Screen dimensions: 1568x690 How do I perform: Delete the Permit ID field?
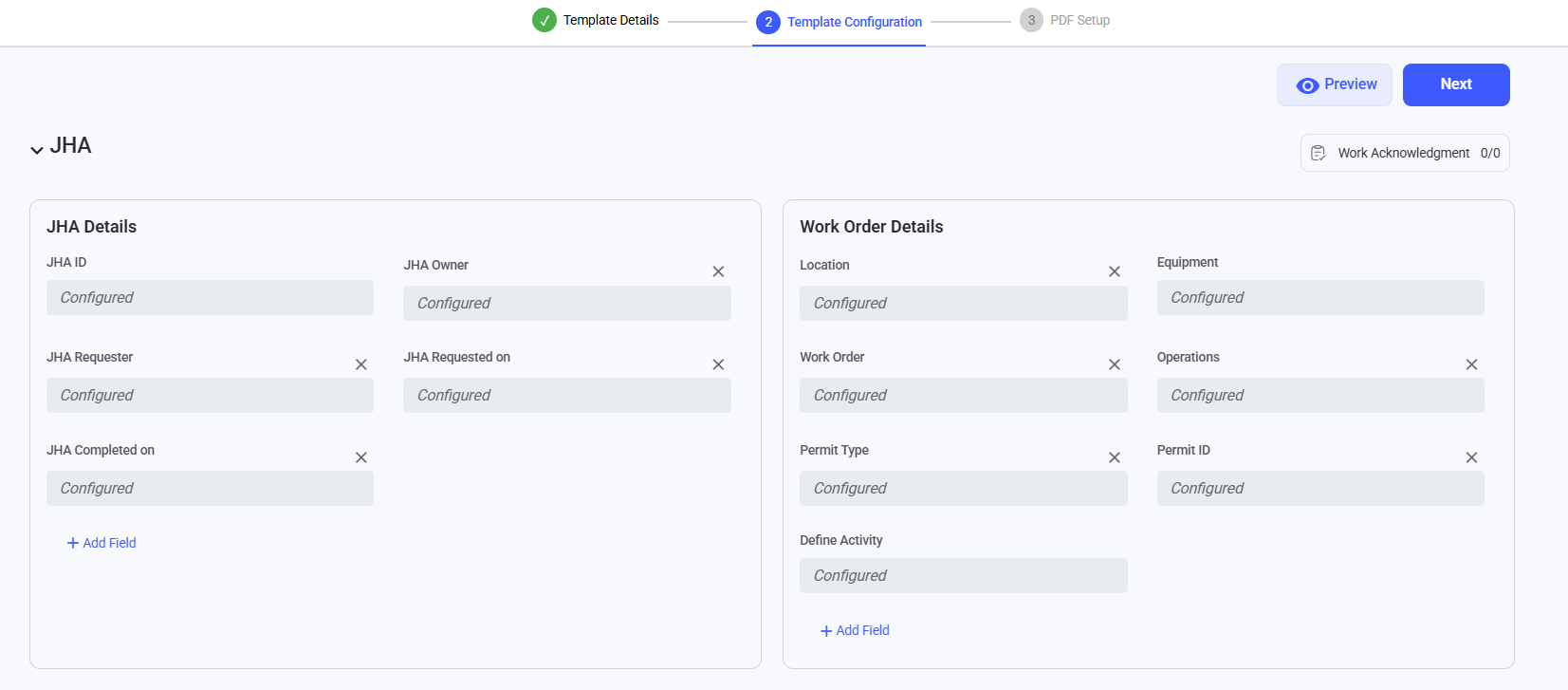1471,457
